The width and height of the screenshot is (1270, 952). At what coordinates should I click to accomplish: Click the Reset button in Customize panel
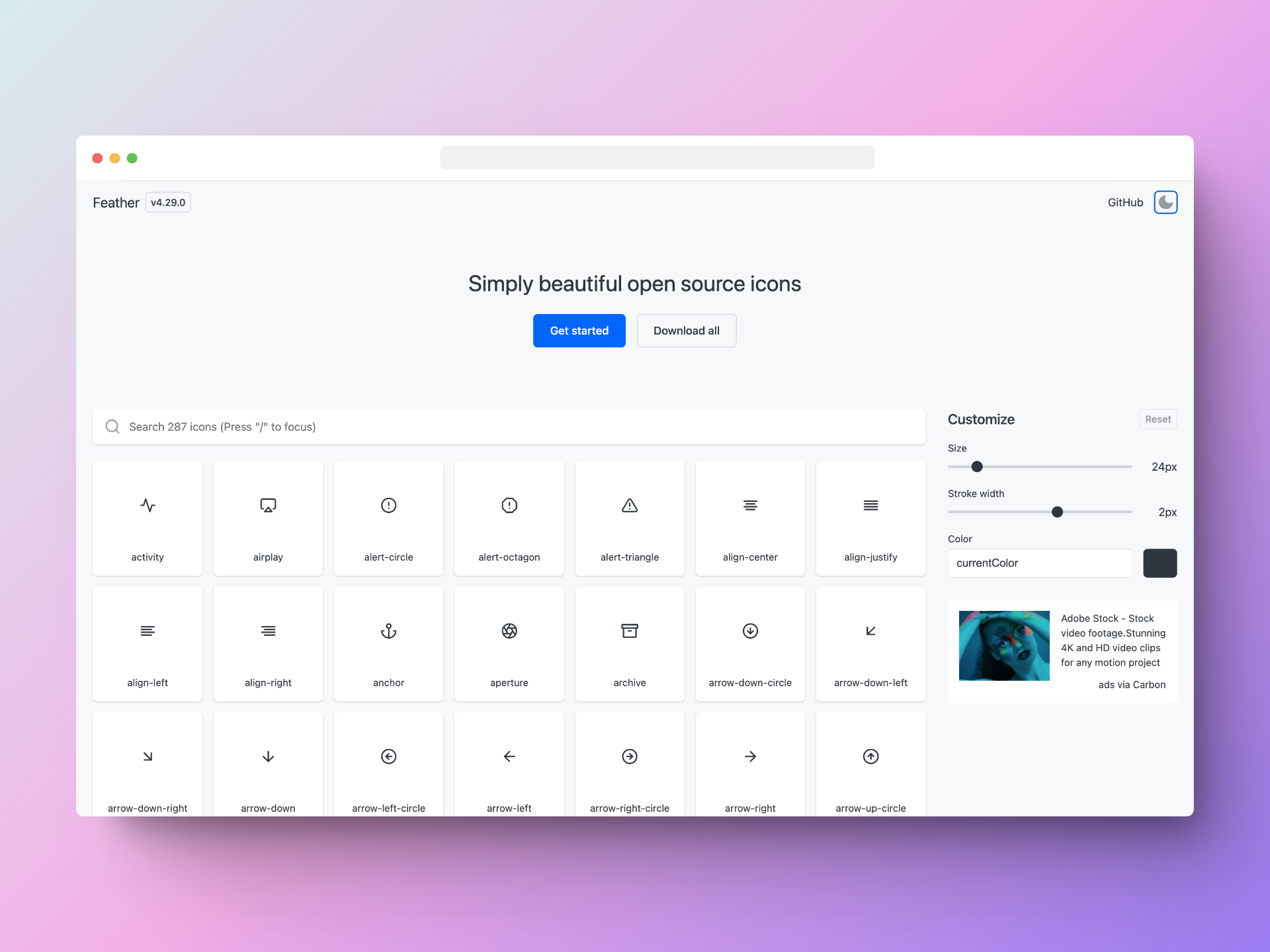point(1158,418)
